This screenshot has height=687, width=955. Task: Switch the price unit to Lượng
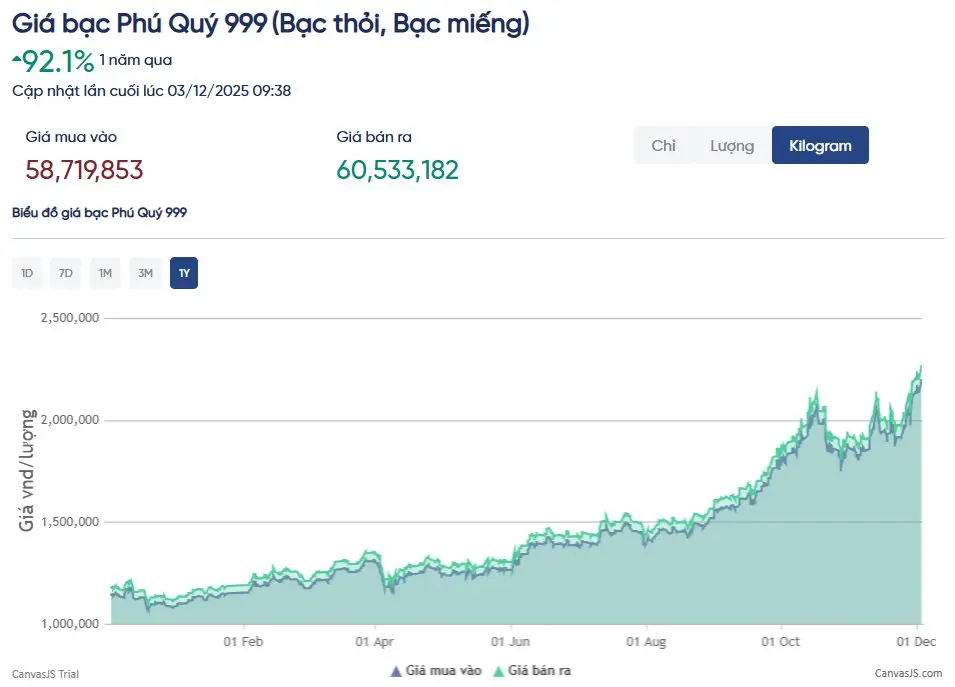click(x=731, y=145)
